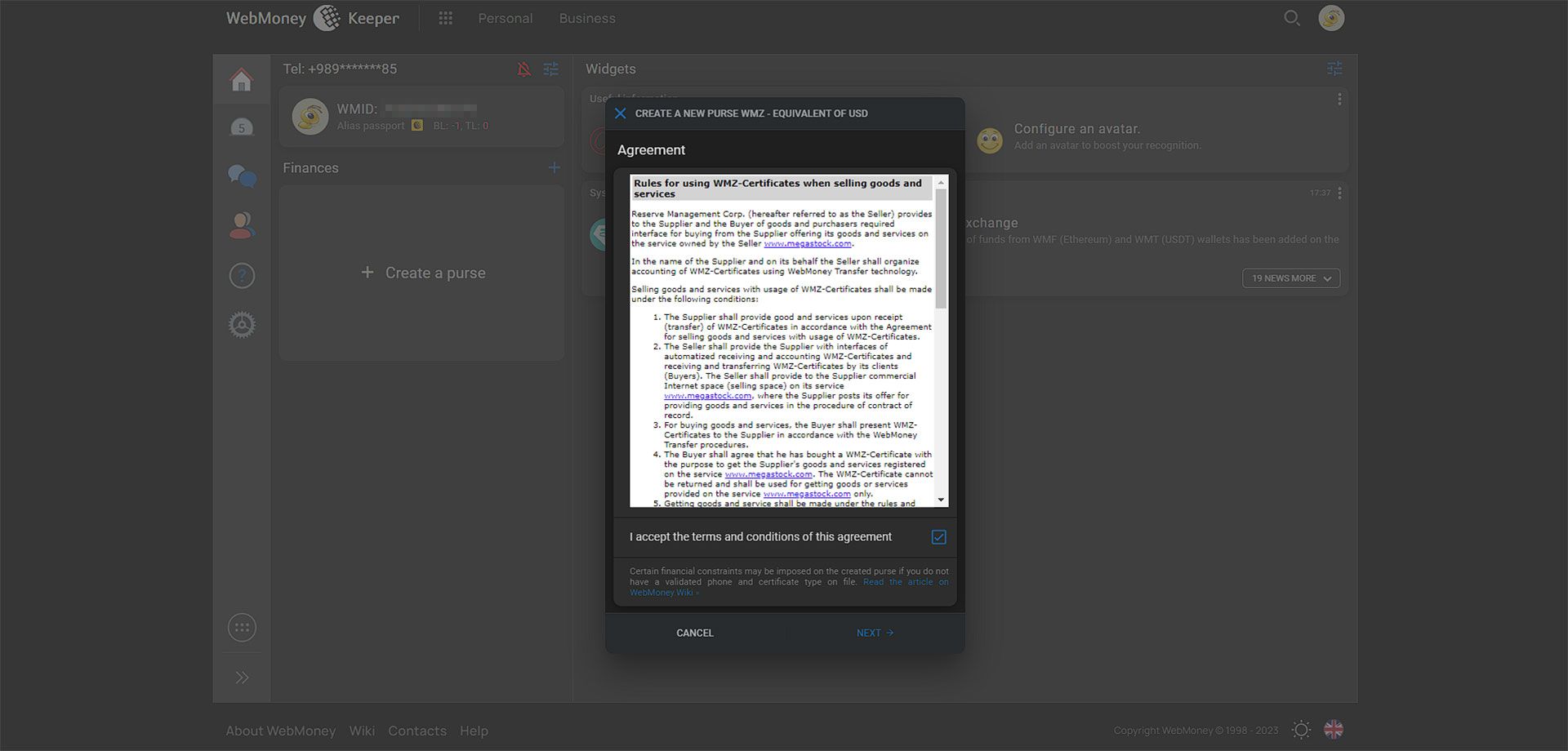Click the WebMoney Keeper logo

313,18
